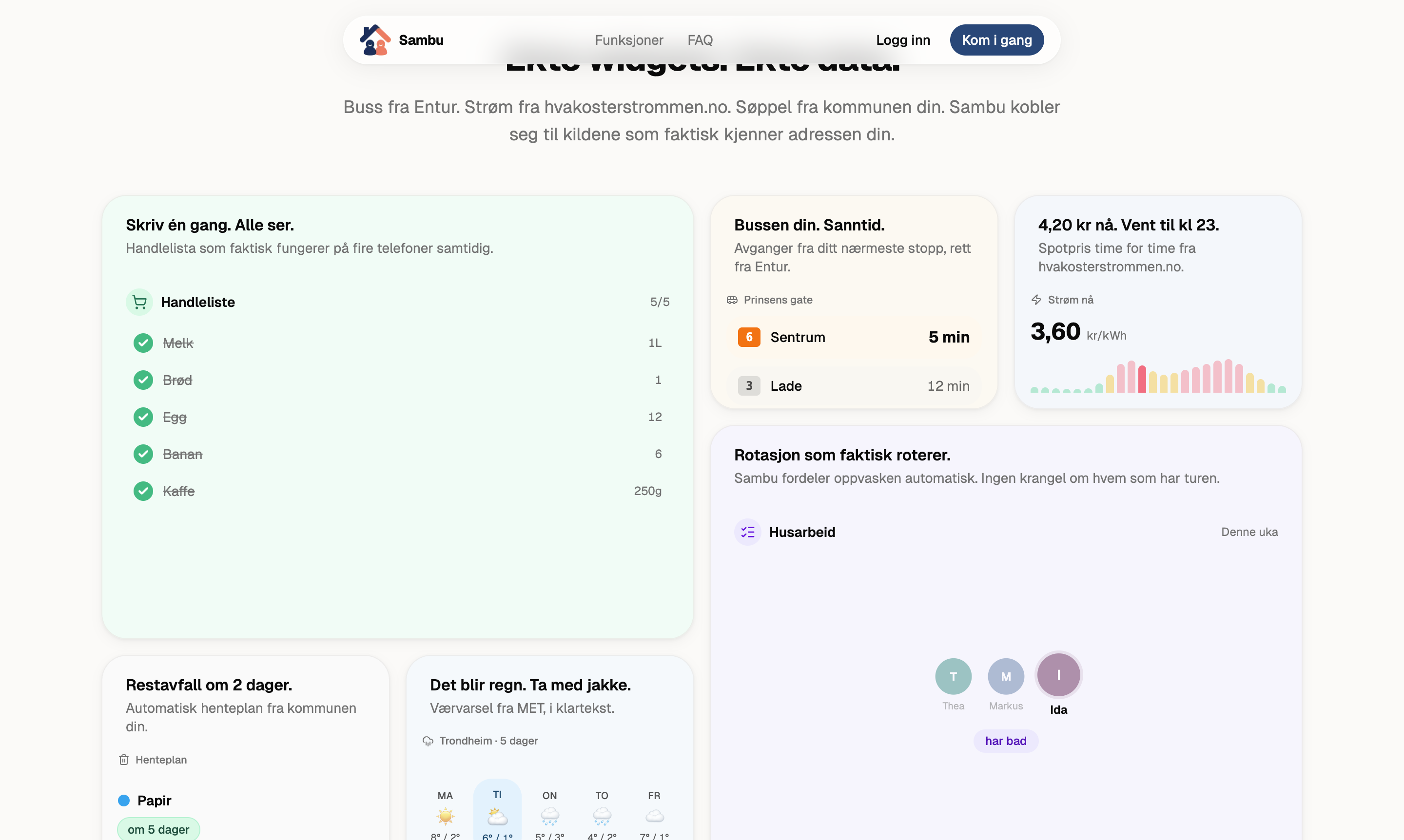Open the FAQ nav link
The width and height of the screenshot is (1404, 840).
pyautogui.click(x=700, y=40)
